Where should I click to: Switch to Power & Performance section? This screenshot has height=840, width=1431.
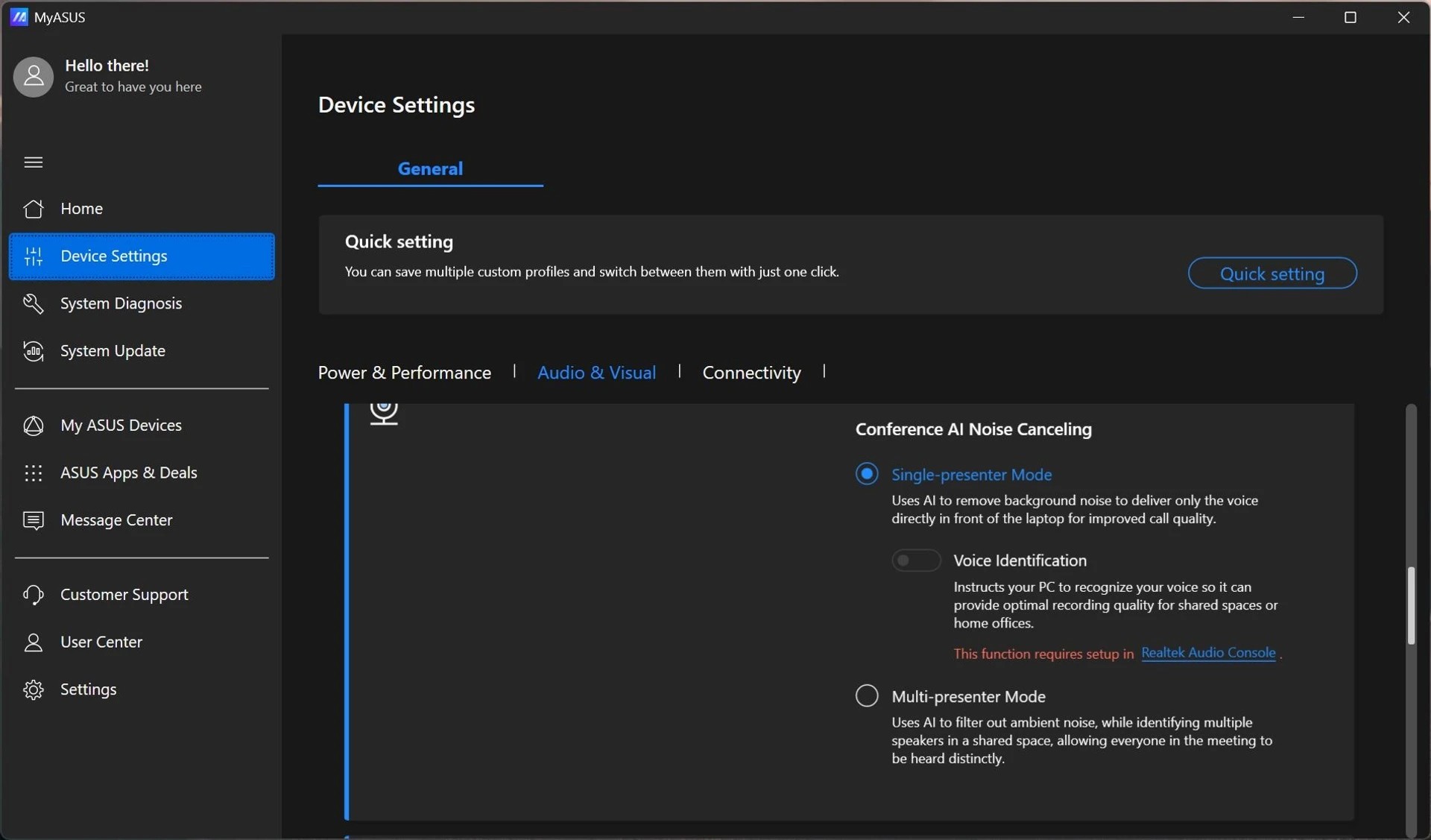pyautogui.click(x=404, y=373)
